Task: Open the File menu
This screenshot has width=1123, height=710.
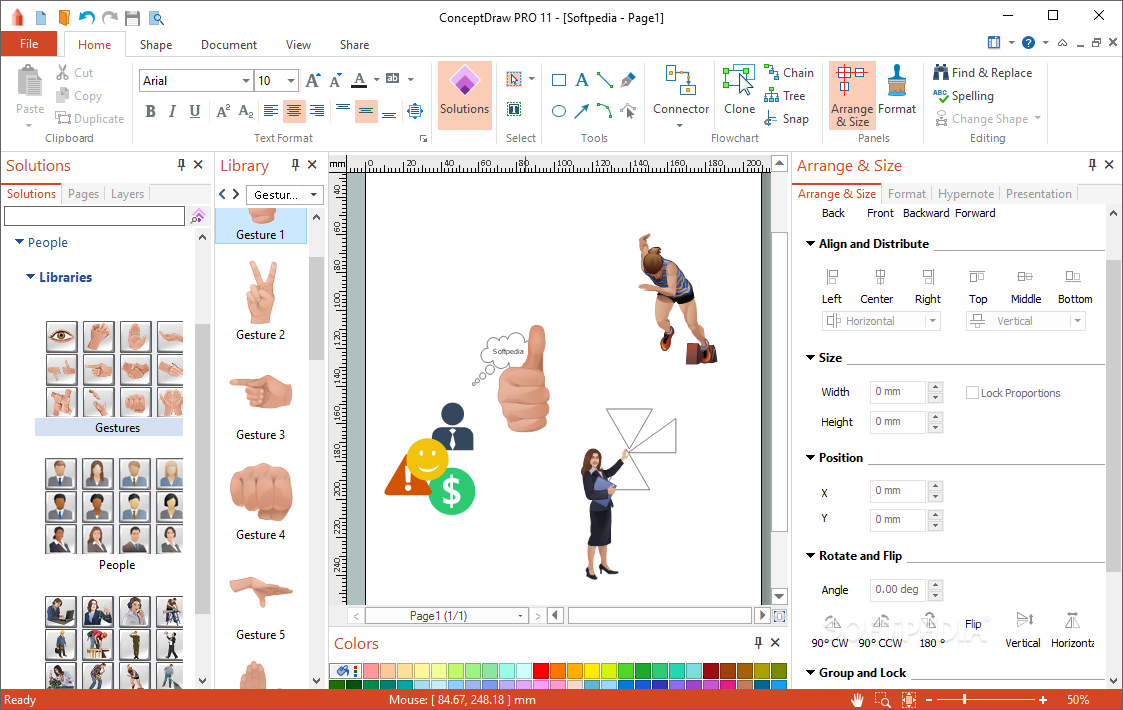Action: pos(29,44)
